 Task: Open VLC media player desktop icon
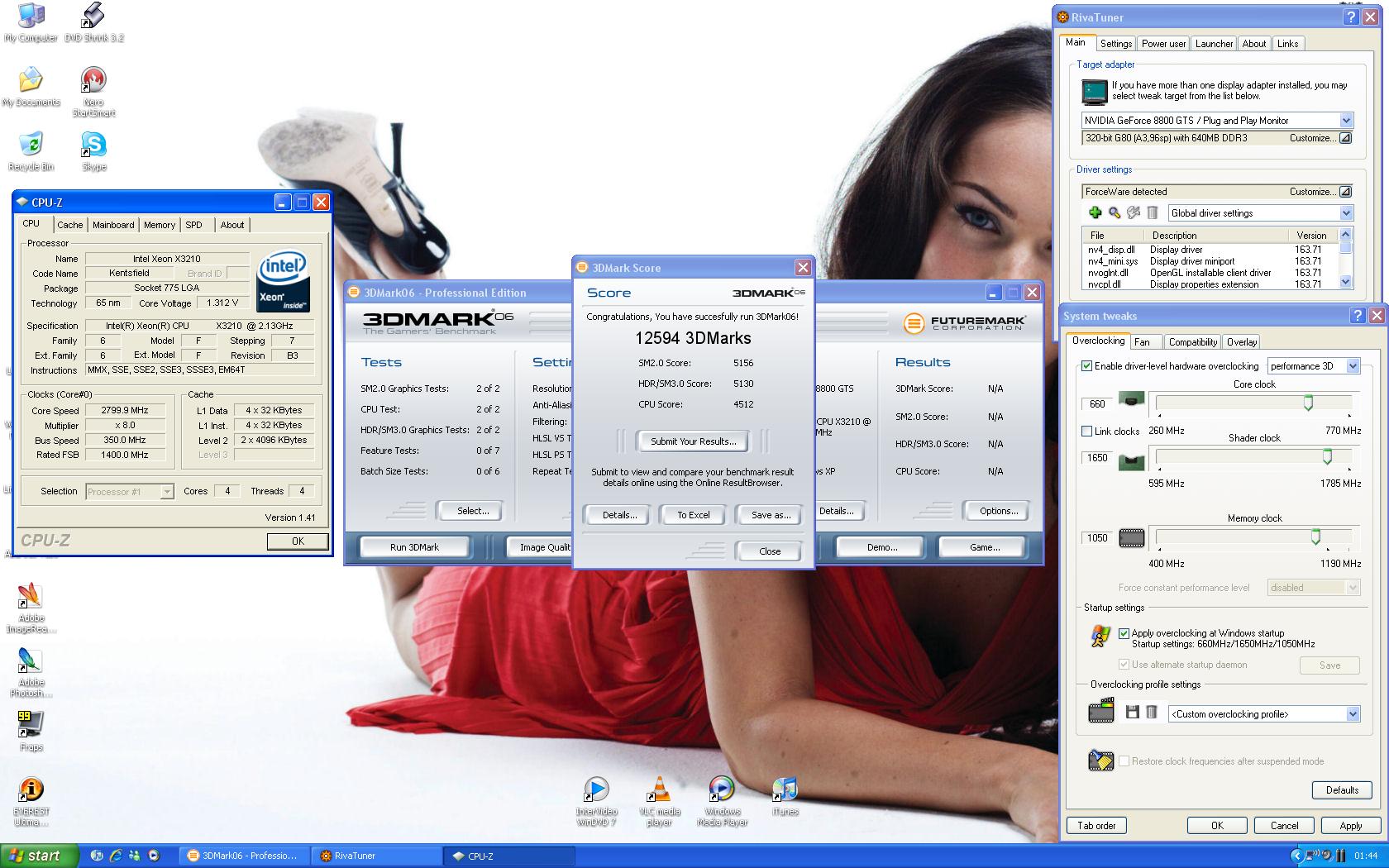(659, 801)
